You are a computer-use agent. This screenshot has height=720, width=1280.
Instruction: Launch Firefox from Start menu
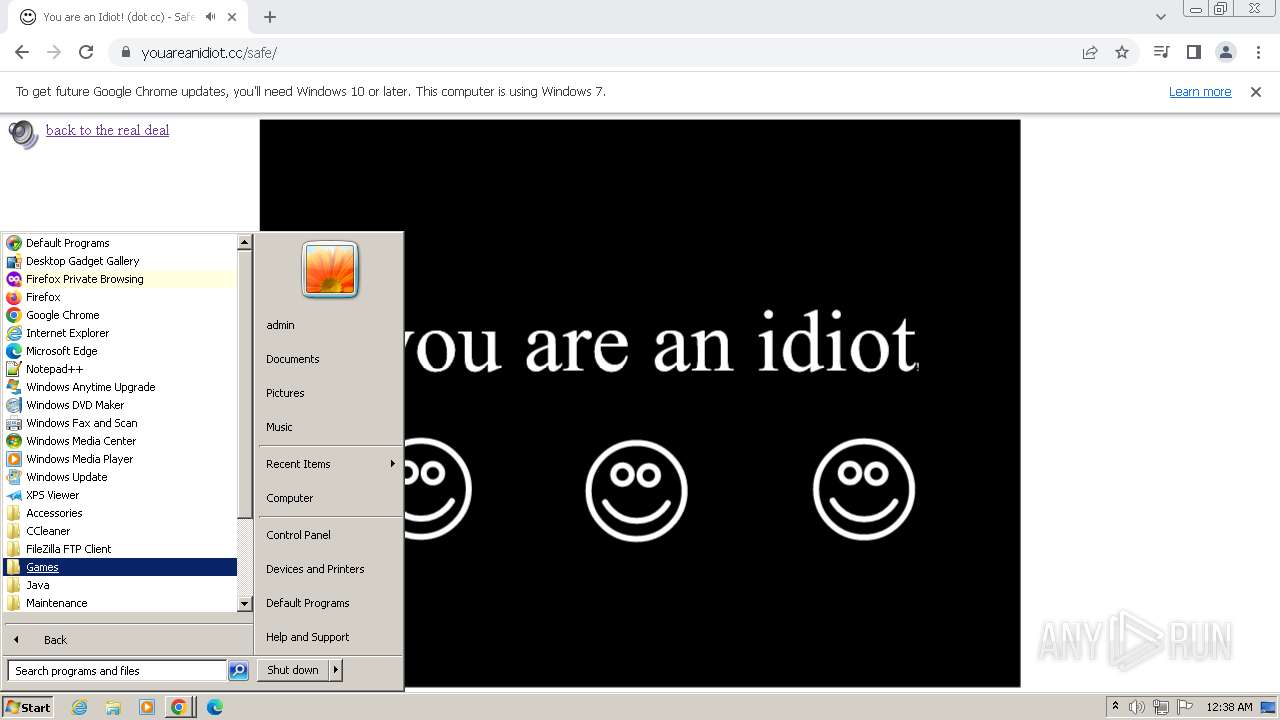(x=120, y=297)
